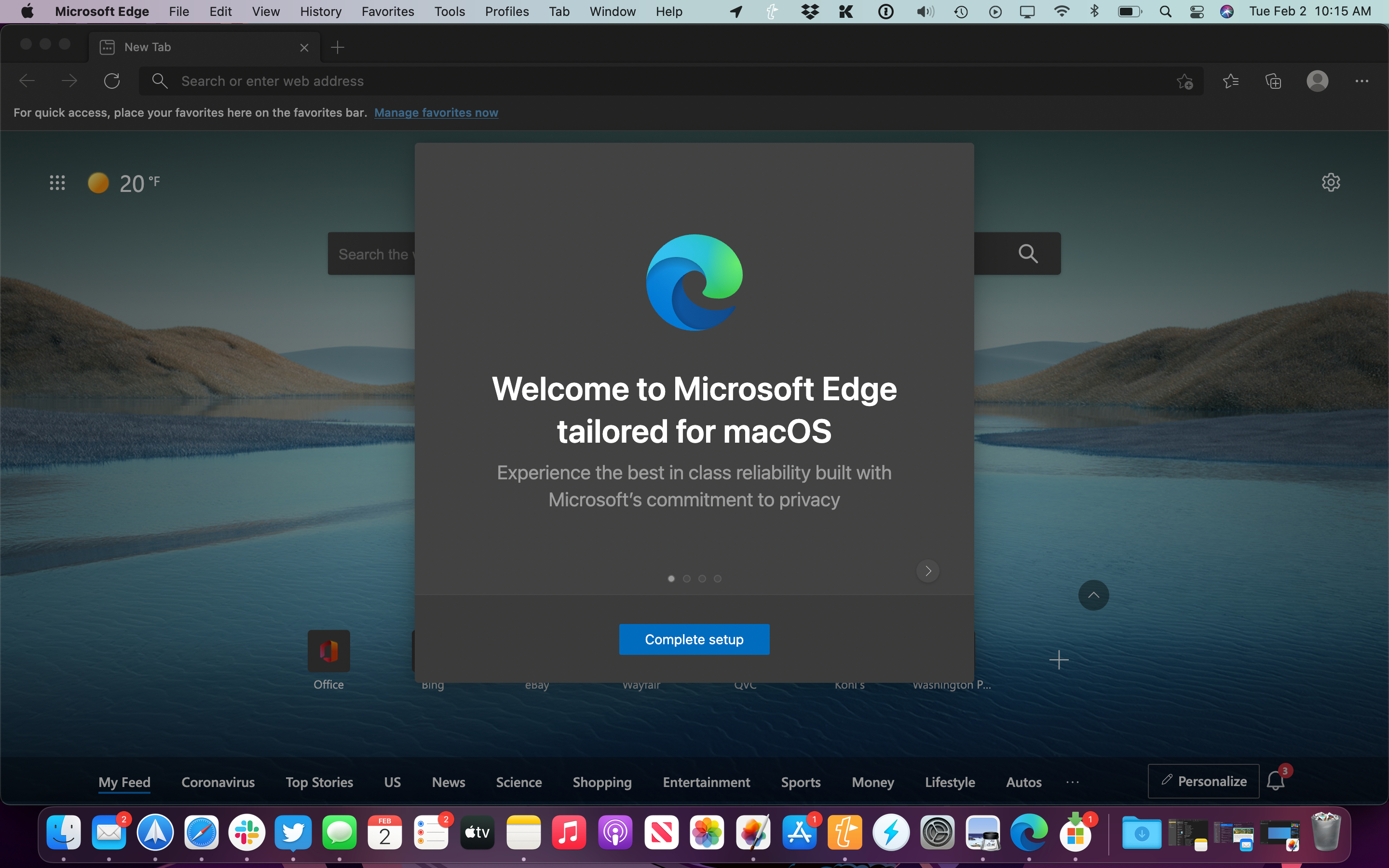
Task: Select the Top Stories tab in Edge
Action: pos(318,781)
